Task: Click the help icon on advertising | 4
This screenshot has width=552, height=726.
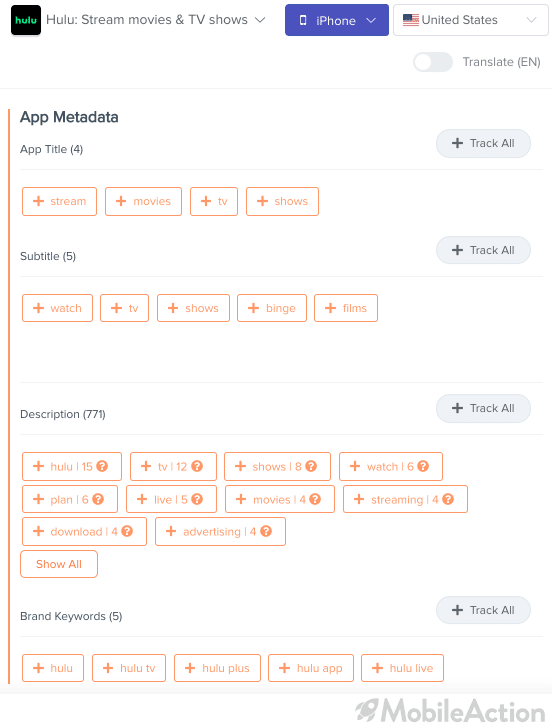Action: coord(266,531)
